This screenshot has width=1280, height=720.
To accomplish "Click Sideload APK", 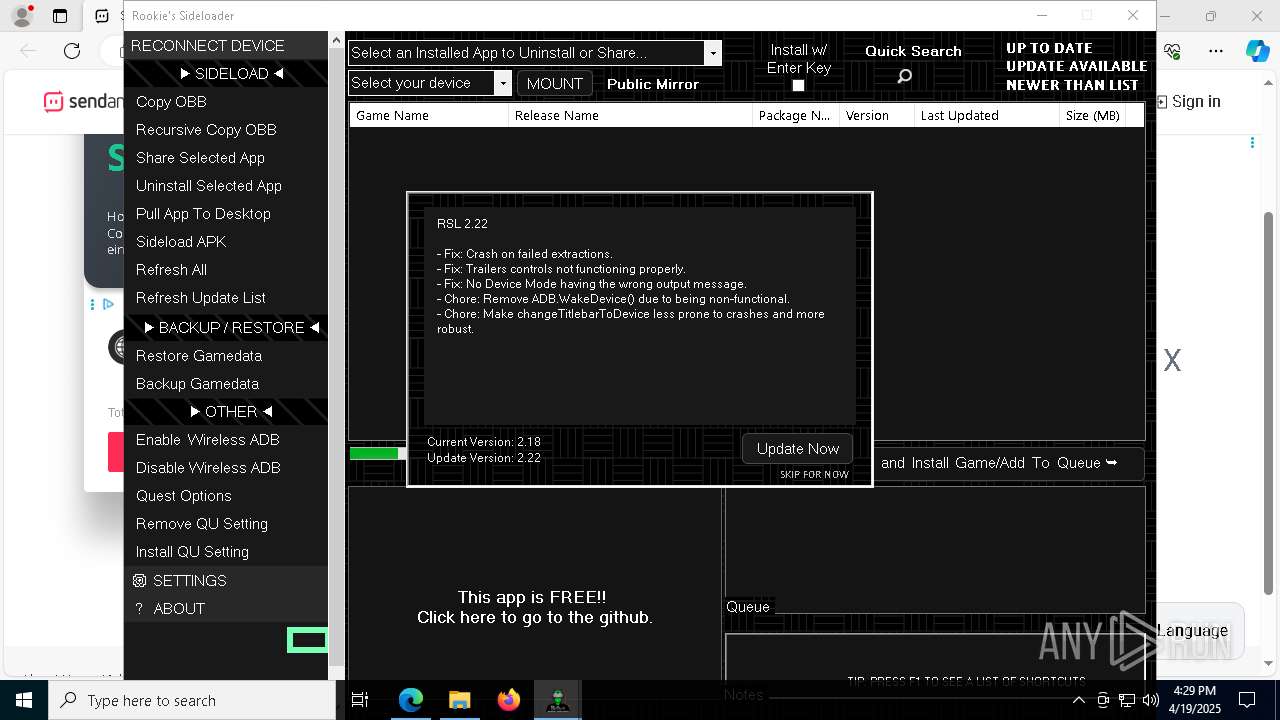I will pos(226,242).
